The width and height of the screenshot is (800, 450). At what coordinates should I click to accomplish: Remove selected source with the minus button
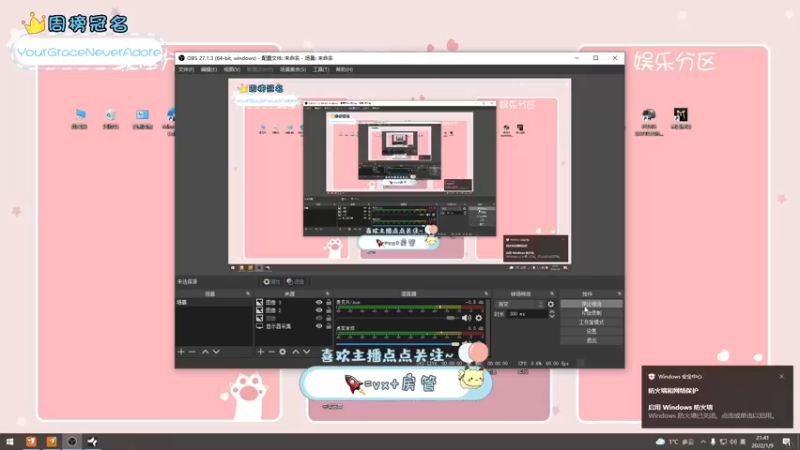pos(271,352)
